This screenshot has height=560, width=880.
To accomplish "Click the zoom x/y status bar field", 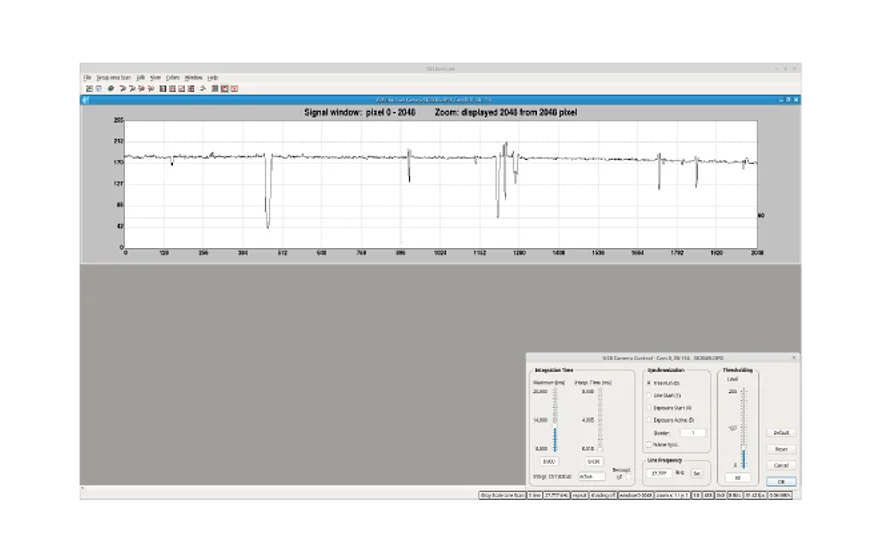I will (x=671, y=494).
